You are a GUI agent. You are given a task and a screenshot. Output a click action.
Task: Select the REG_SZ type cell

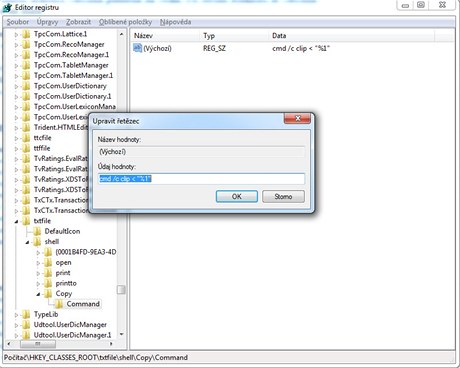(214, 48)
